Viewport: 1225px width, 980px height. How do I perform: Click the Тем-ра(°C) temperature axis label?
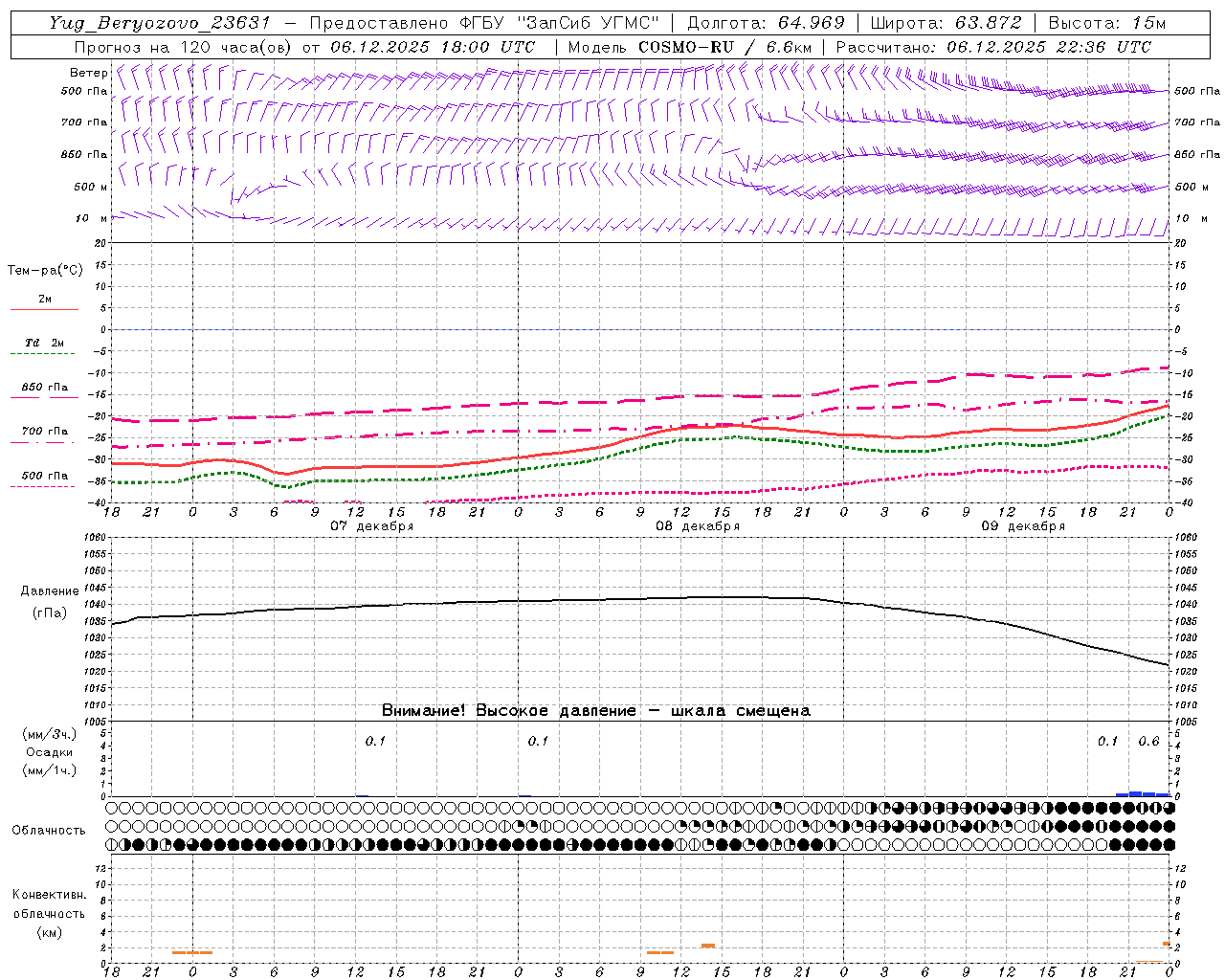pos(45,271)
